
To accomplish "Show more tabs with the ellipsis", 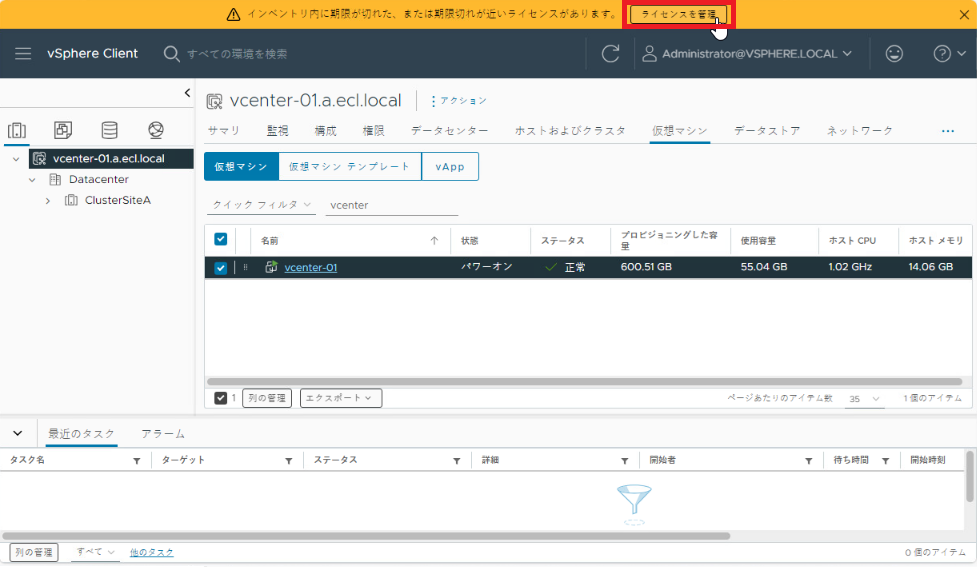I will pyautogui.click(x=948, y=131).
